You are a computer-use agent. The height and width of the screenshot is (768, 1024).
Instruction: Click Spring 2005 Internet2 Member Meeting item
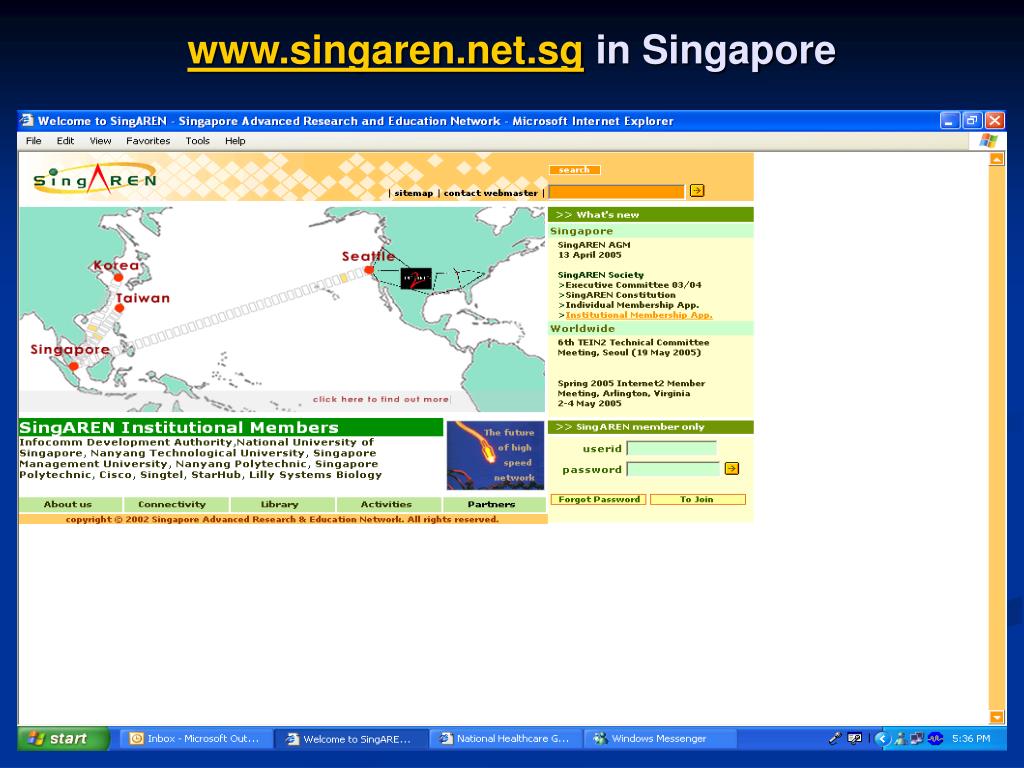point(631,393)
